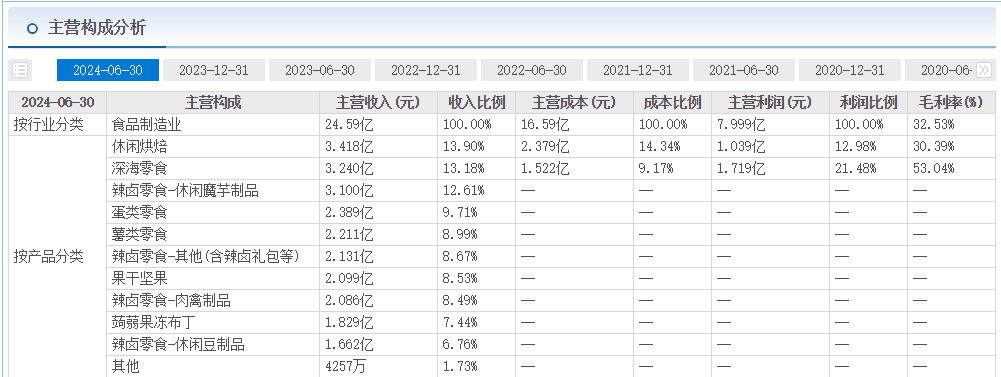Select the 蛋类零食 row

140,212
